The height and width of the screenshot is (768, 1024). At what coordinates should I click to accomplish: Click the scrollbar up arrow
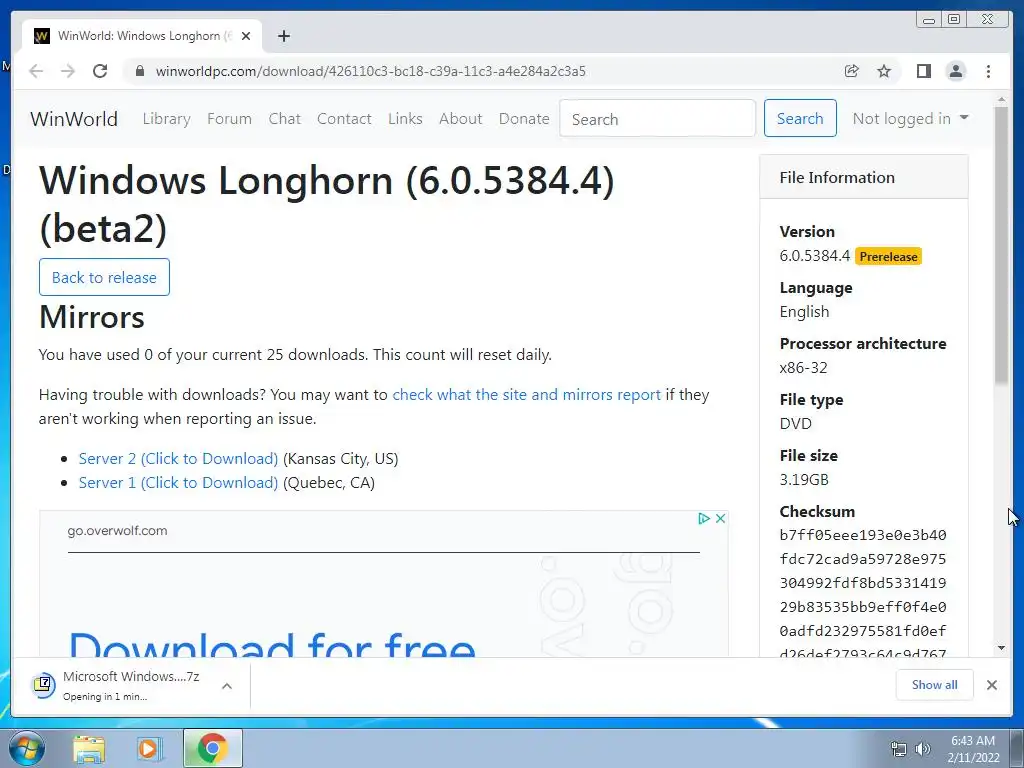1001,100
